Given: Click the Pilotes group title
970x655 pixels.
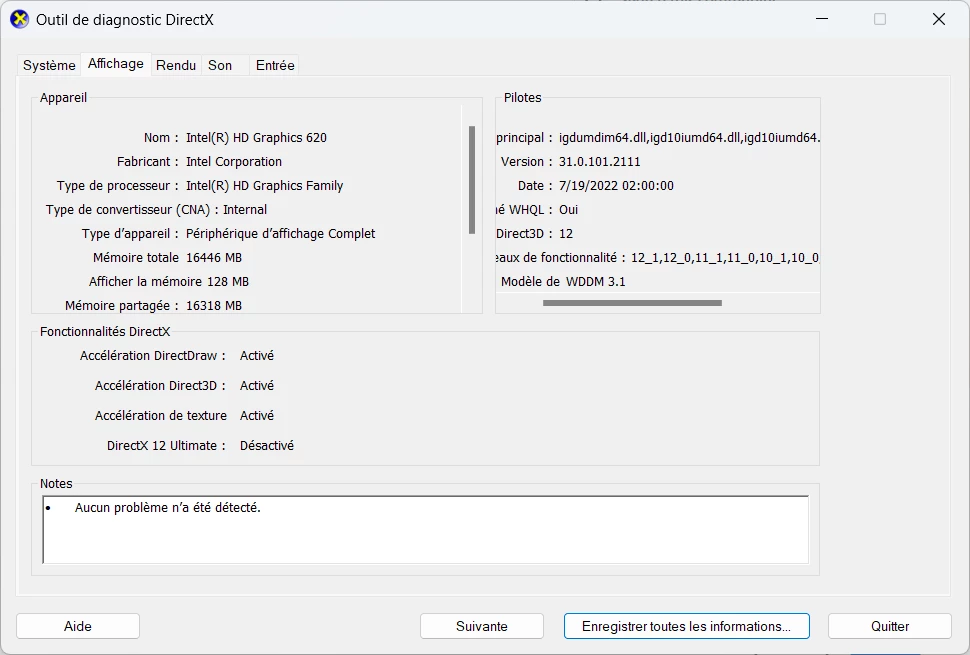Looking at the screenshot, I should [522, 98].
